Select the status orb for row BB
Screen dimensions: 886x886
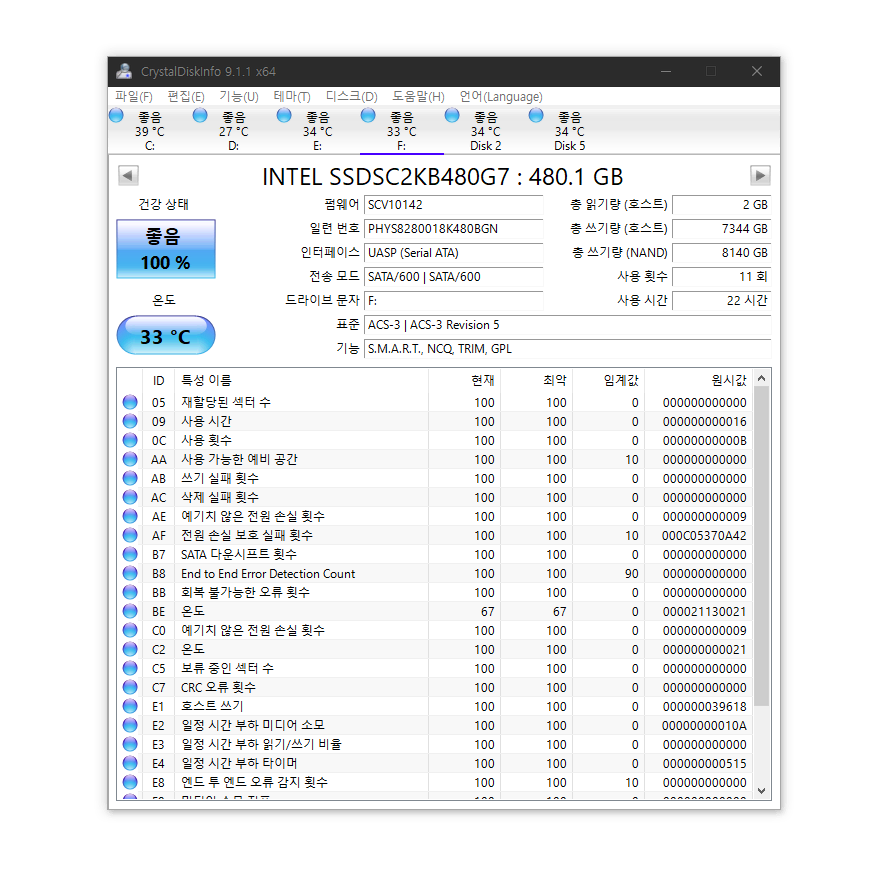(130, 592)
